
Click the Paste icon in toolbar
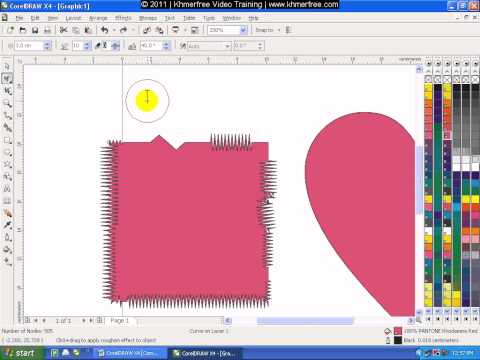pos(88,30)
